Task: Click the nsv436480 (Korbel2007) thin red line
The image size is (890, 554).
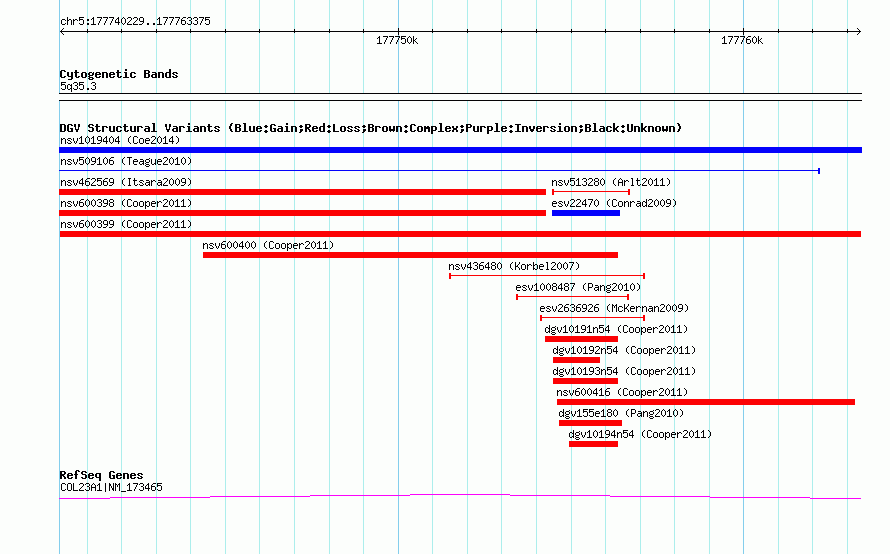Action: [x=547, y=276]
